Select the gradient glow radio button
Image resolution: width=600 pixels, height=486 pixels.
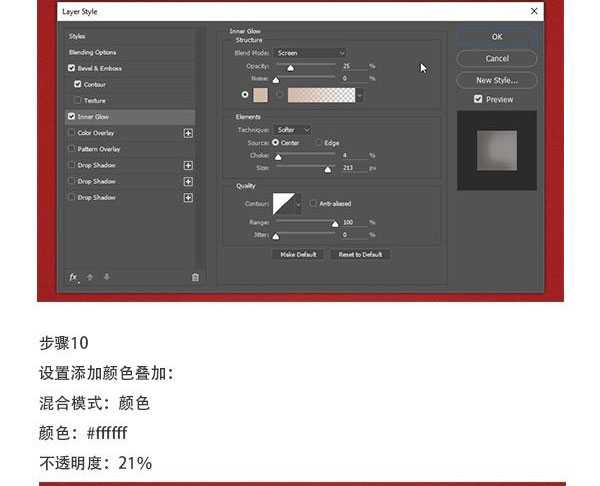pos(279,94)
